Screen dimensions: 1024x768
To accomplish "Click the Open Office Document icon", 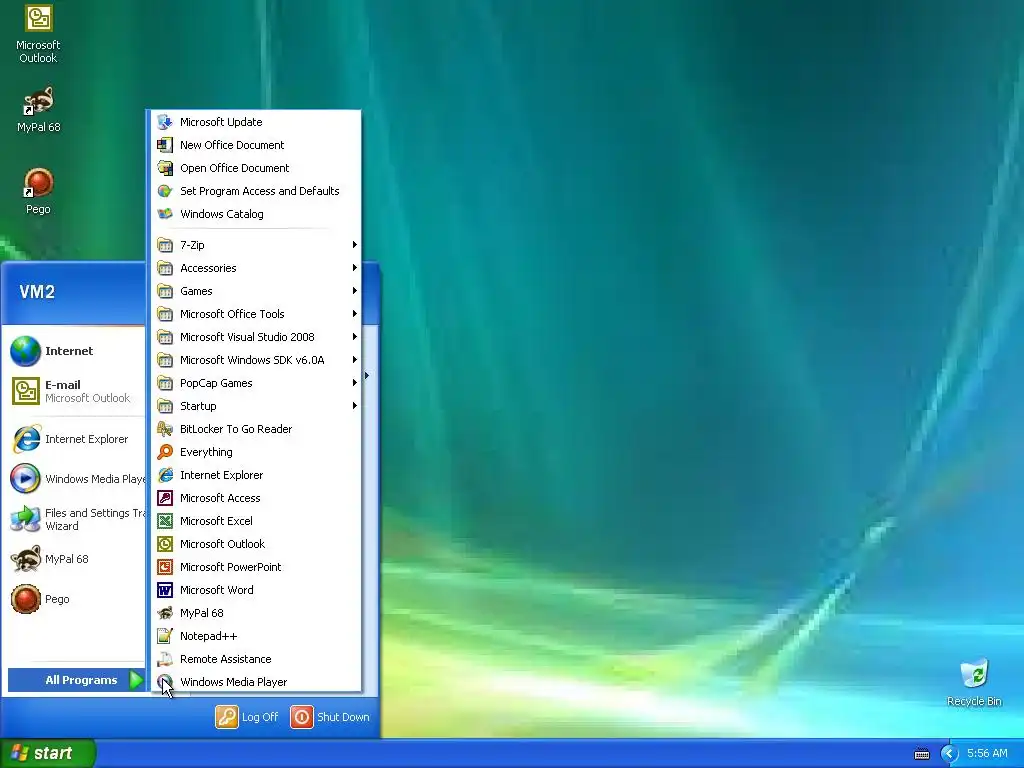I will pos(165,168).
